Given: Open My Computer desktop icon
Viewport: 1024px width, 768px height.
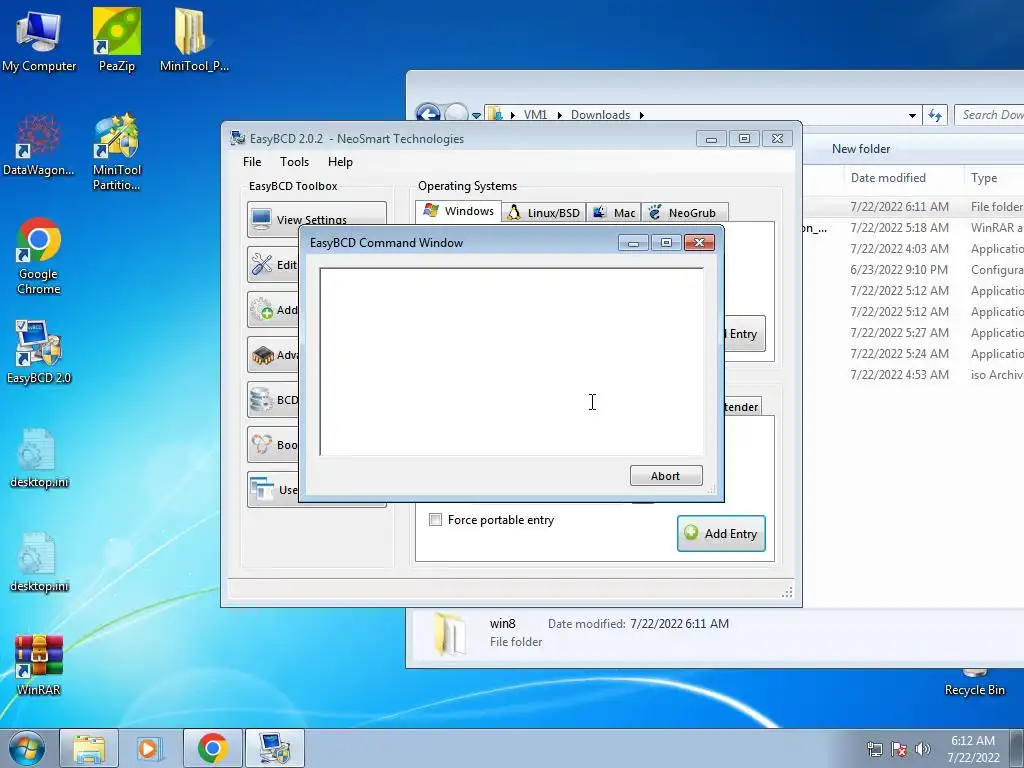Looking at the screenshot, I should point(39,40).
